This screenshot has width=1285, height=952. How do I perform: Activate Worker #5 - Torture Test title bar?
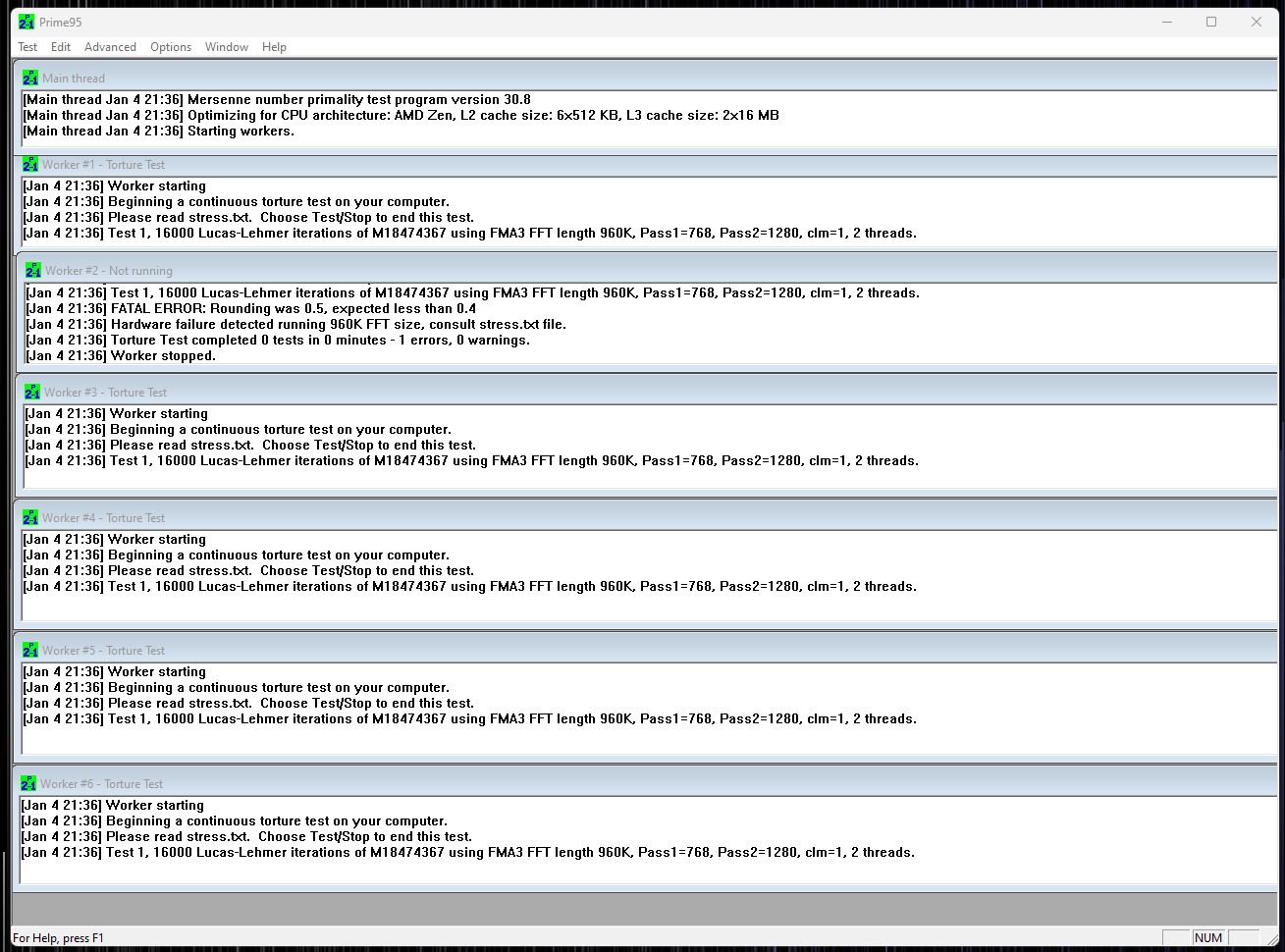(x=648, y=650)
